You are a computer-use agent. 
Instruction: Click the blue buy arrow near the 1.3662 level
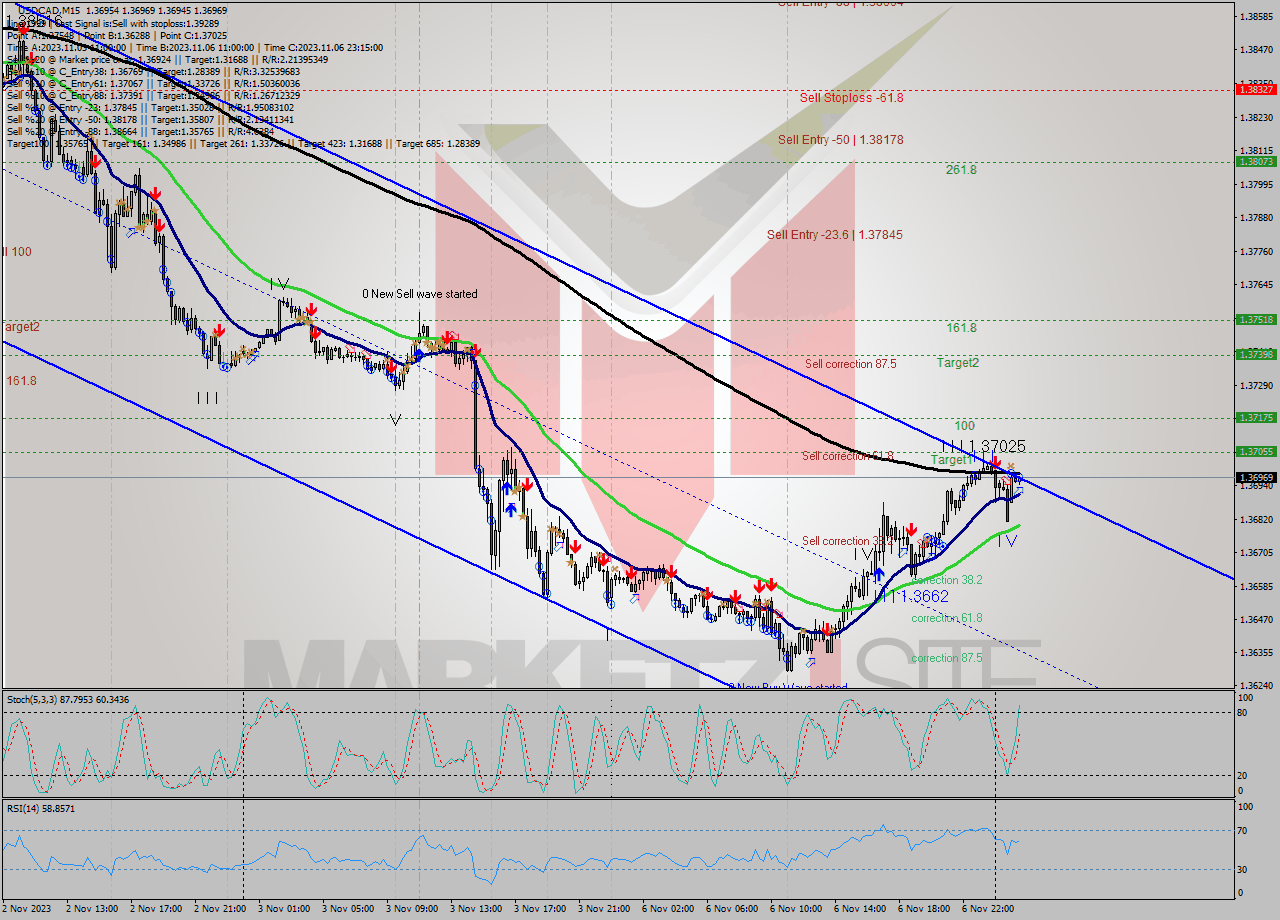878,573
